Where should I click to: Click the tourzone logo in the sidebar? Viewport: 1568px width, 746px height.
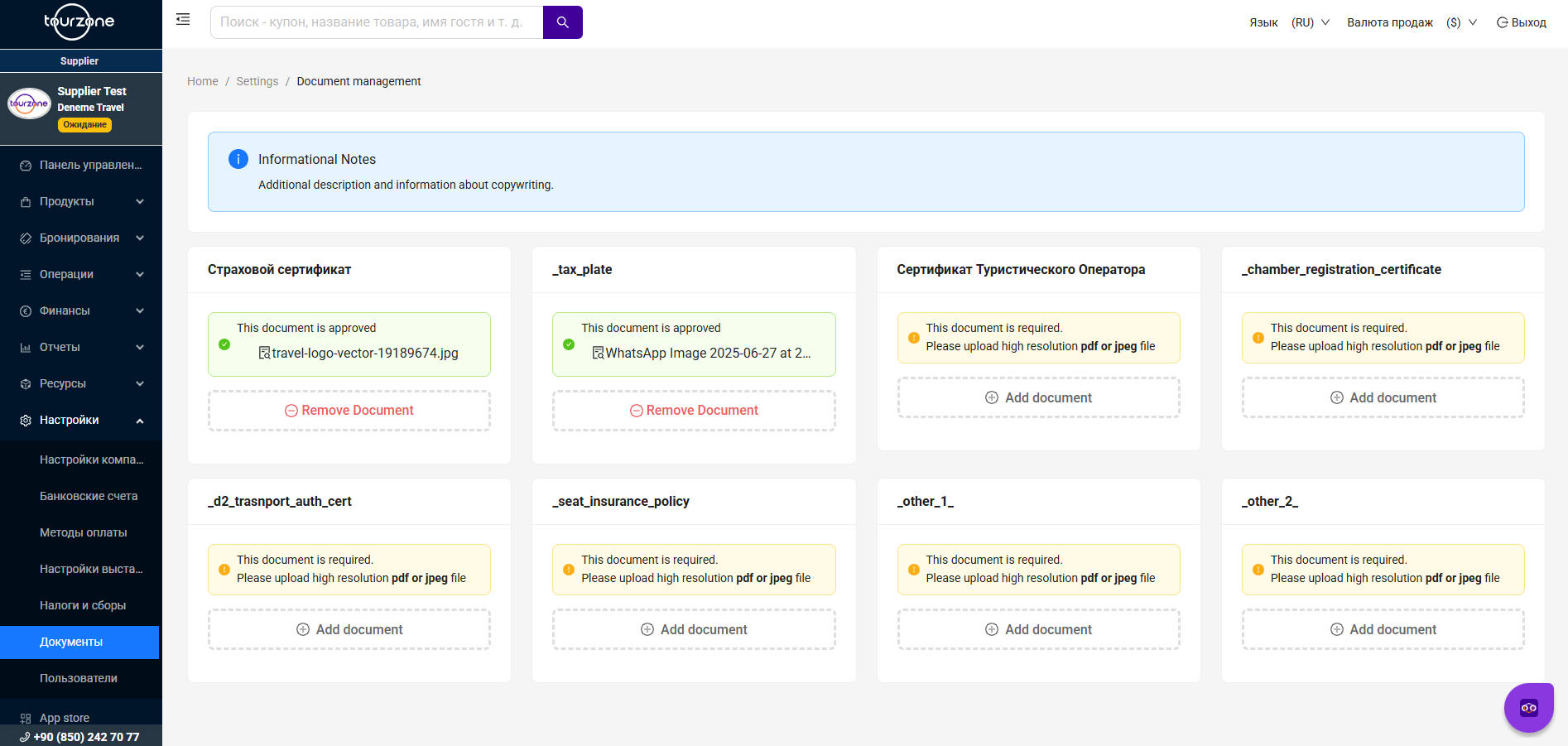click(79, 22)
